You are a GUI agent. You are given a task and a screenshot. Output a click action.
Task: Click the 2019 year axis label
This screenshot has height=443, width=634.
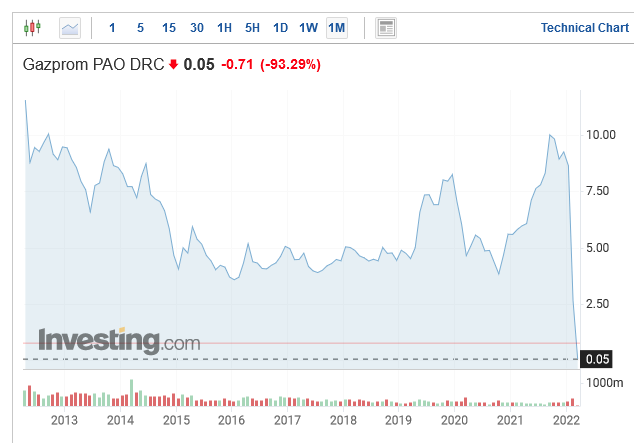click(x=398, y=420)
